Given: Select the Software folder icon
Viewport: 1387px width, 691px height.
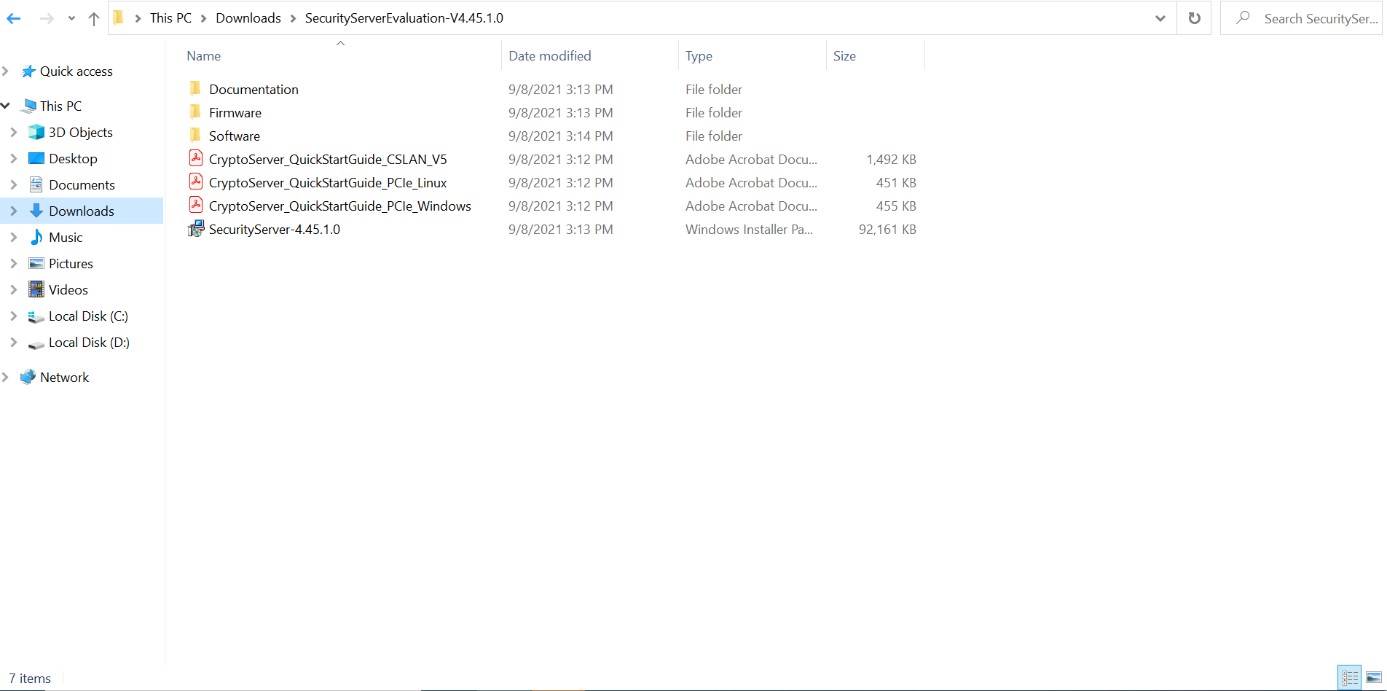Looking at the screenshot, I should (x=196, y=135).
